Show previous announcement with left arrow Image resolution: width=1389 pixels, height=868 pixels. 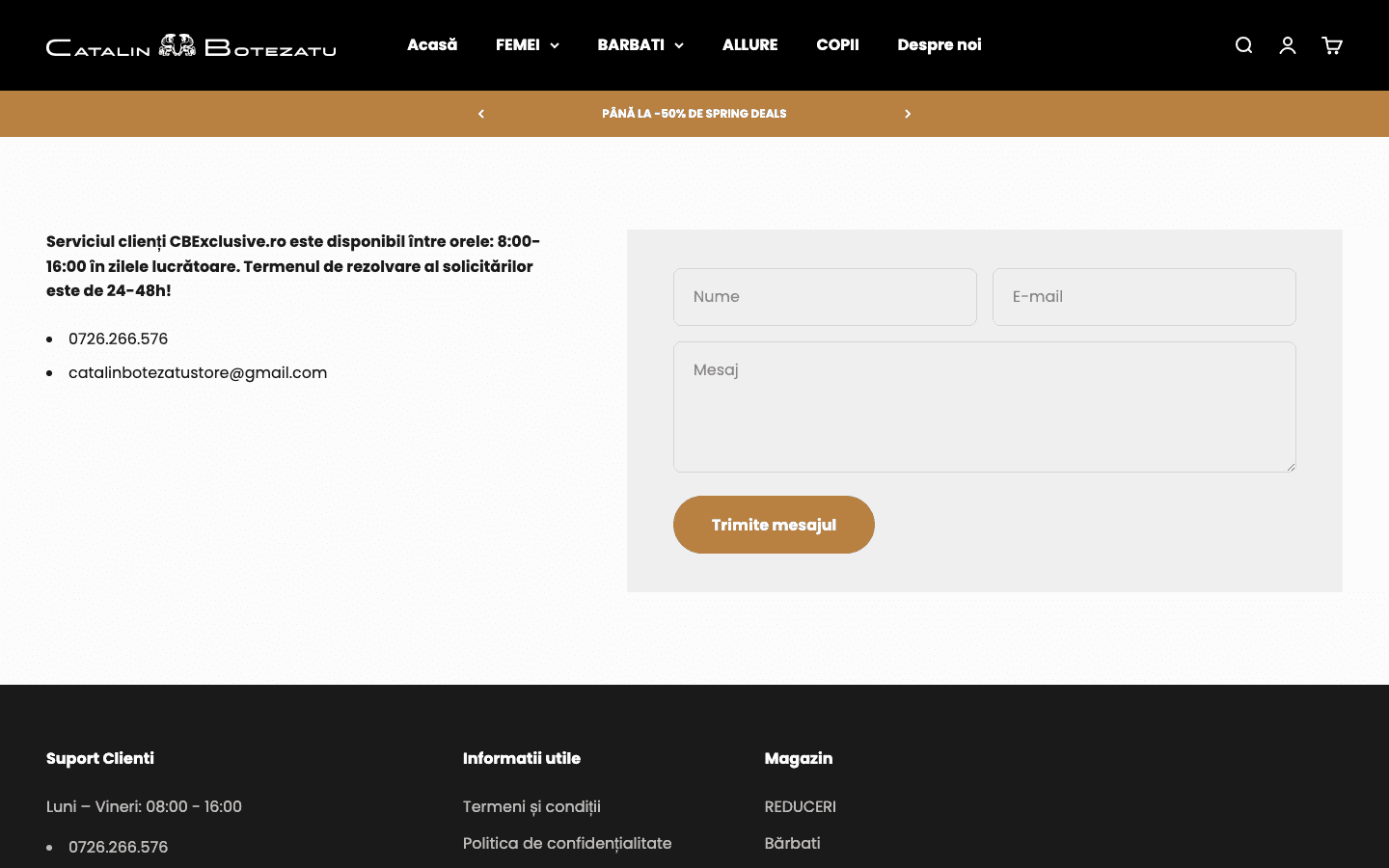pyautogui.click(x=481, y=114)
